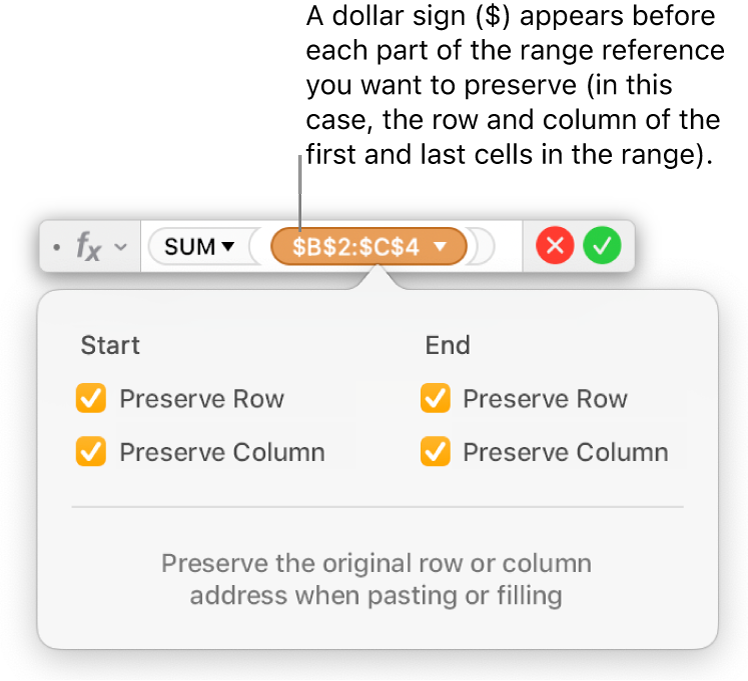Toggle Start Preserve Column checkbox

(91, 452)
